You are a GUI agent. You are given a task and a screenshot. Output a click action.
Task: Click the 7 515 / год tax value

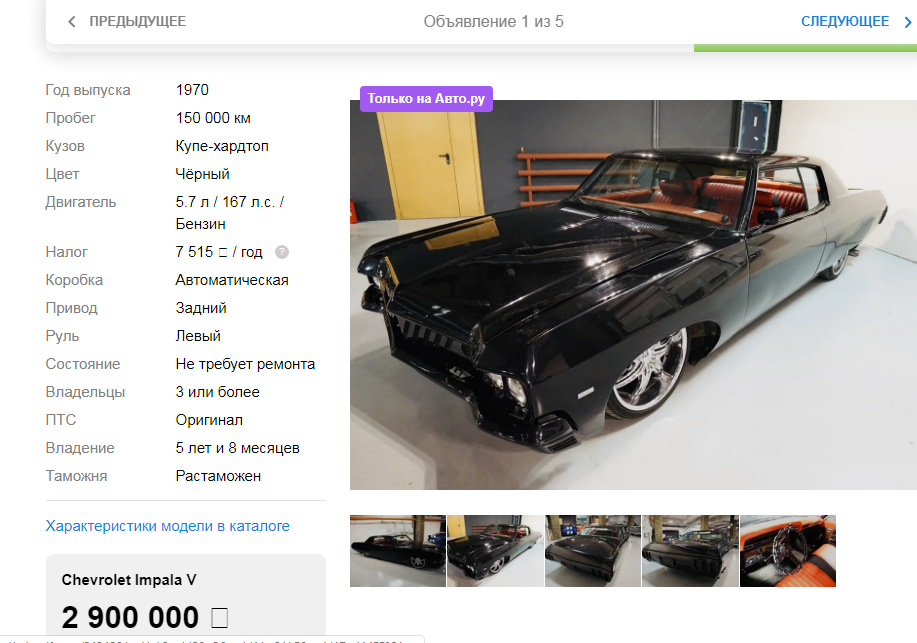[219, 252]
